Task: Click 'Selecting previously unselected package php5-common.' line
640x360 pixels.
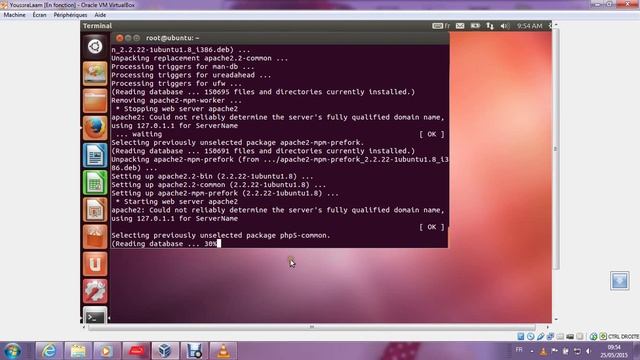Action: pos(221,235)
